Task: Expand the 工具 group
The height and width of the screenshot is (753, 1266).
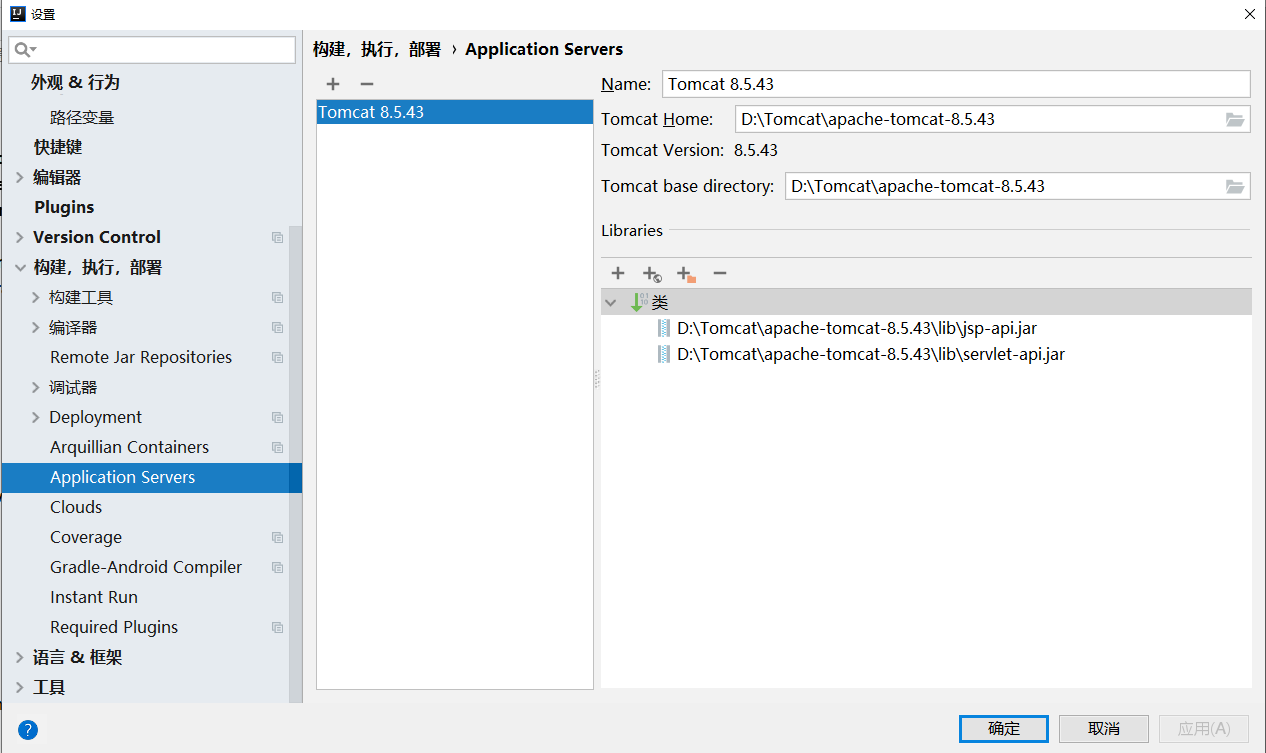Action: [20, 687]
